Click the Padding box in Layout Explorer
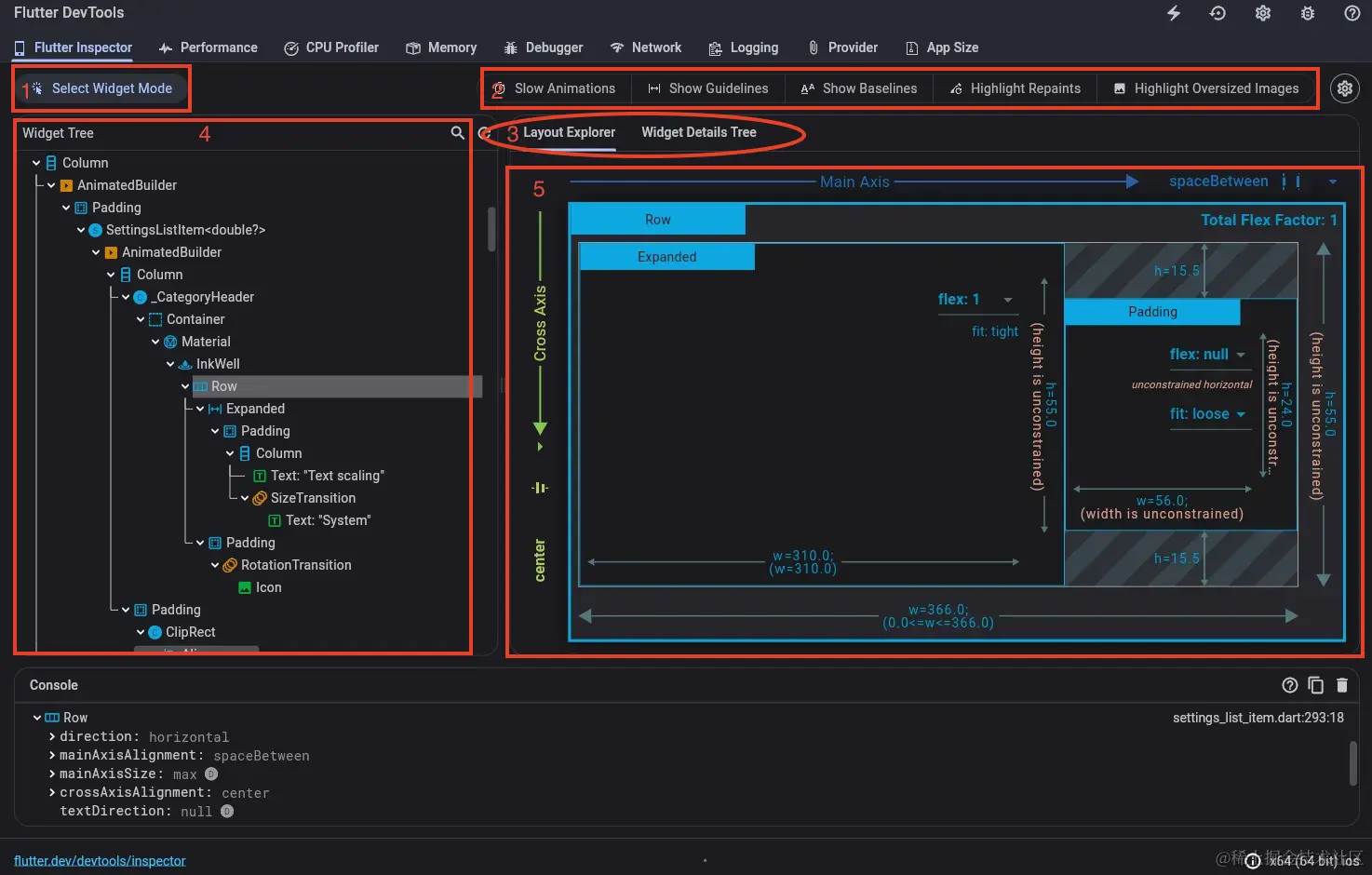Screen dimensions: 1372x875 point(1152,312)
